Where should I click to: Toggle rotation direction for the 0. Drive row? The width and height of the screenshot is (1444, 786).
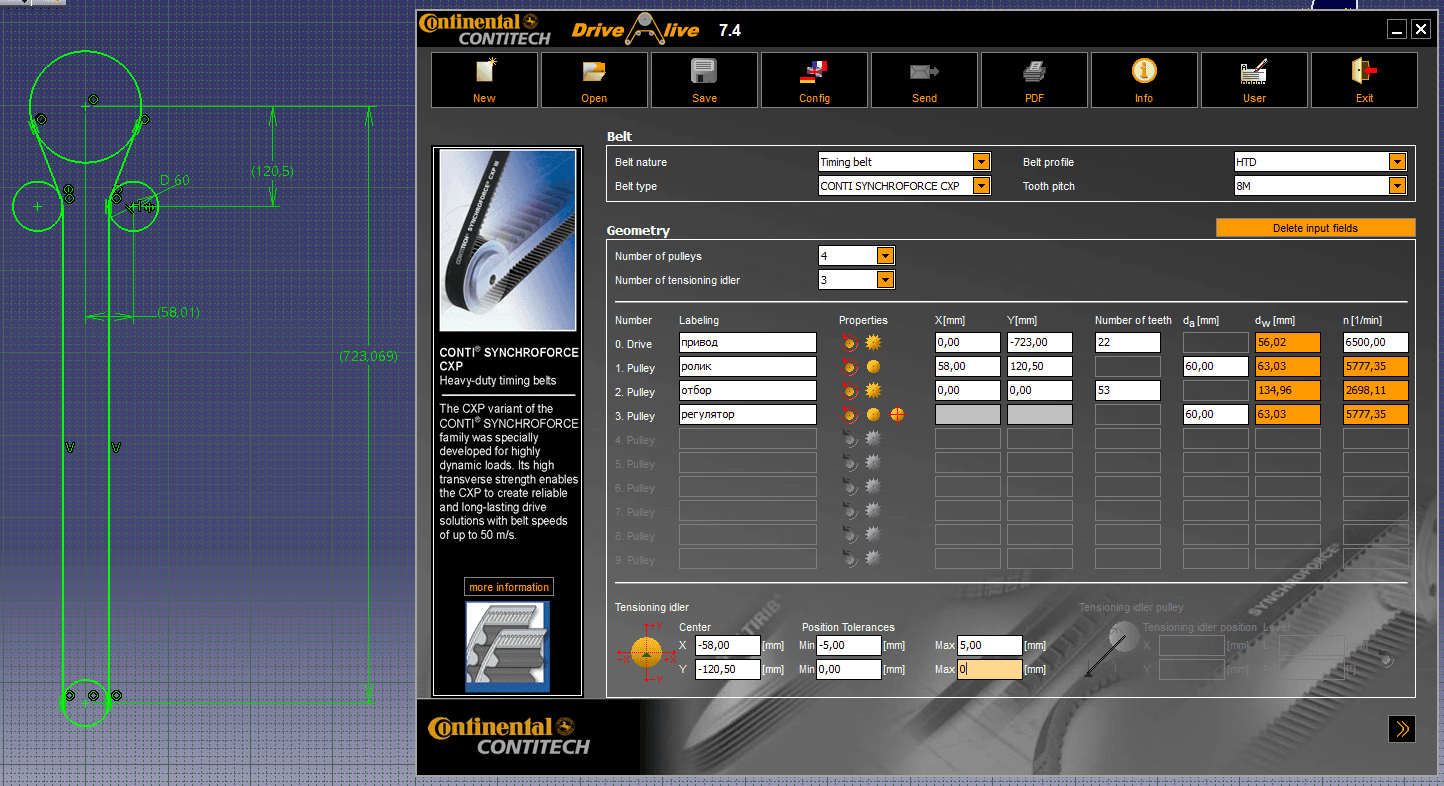[x=850, y=343]
